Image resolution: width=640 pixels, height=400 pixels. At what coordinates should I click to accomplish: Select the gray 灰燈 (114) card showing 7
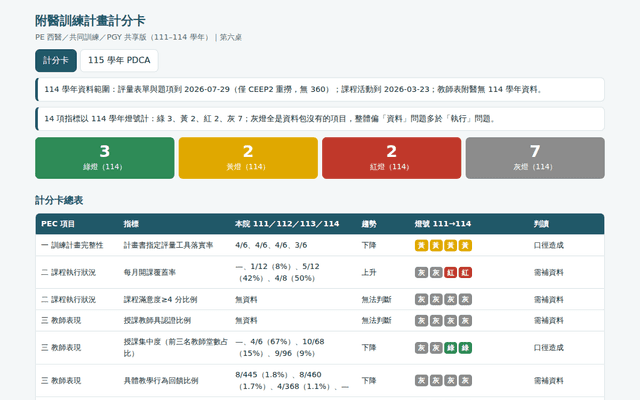coord(535,158)
